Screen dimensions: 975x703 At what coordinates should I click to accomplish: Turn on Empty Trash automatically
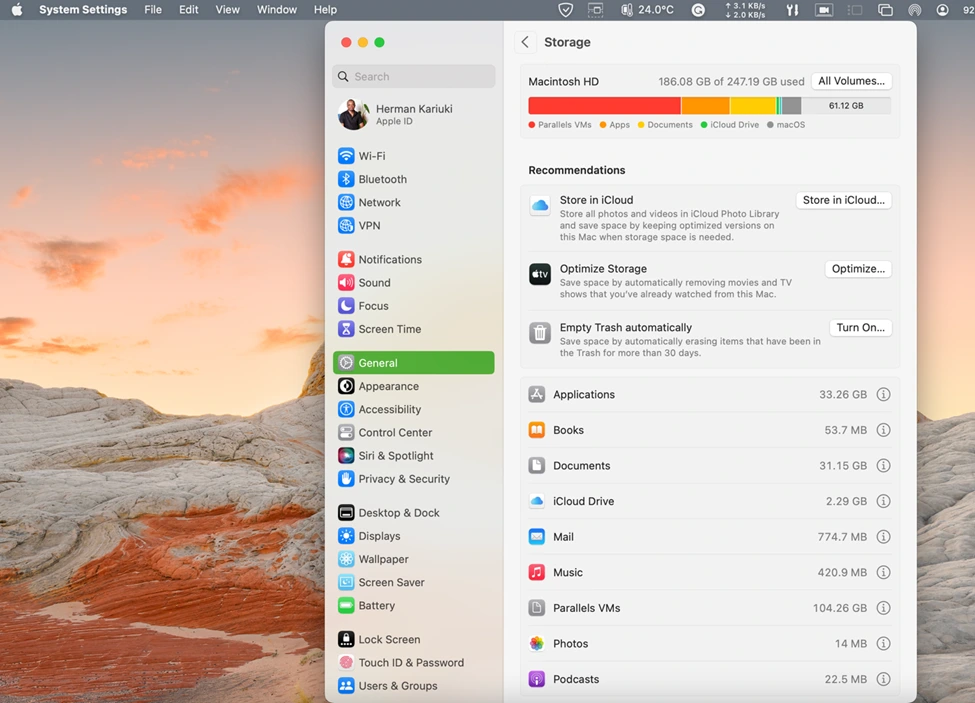(860, 327)
